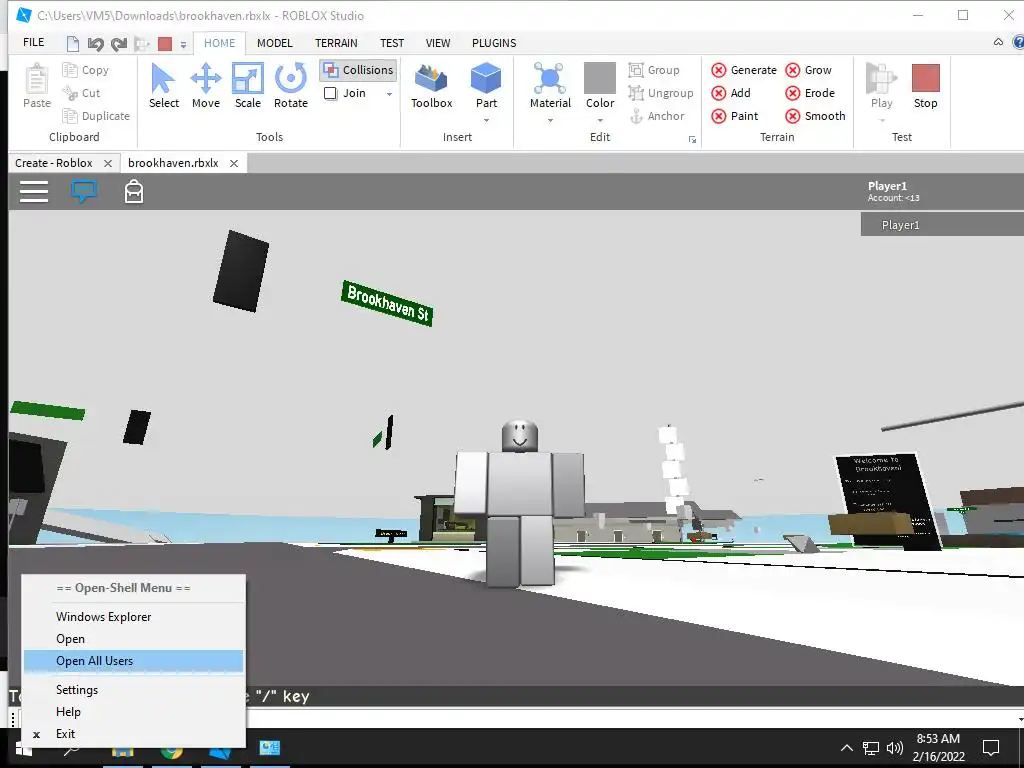The width and height of the screenshot is (1024, 768).
Task: Open the backpack inventory icon
Action: [x=134, y=192]
